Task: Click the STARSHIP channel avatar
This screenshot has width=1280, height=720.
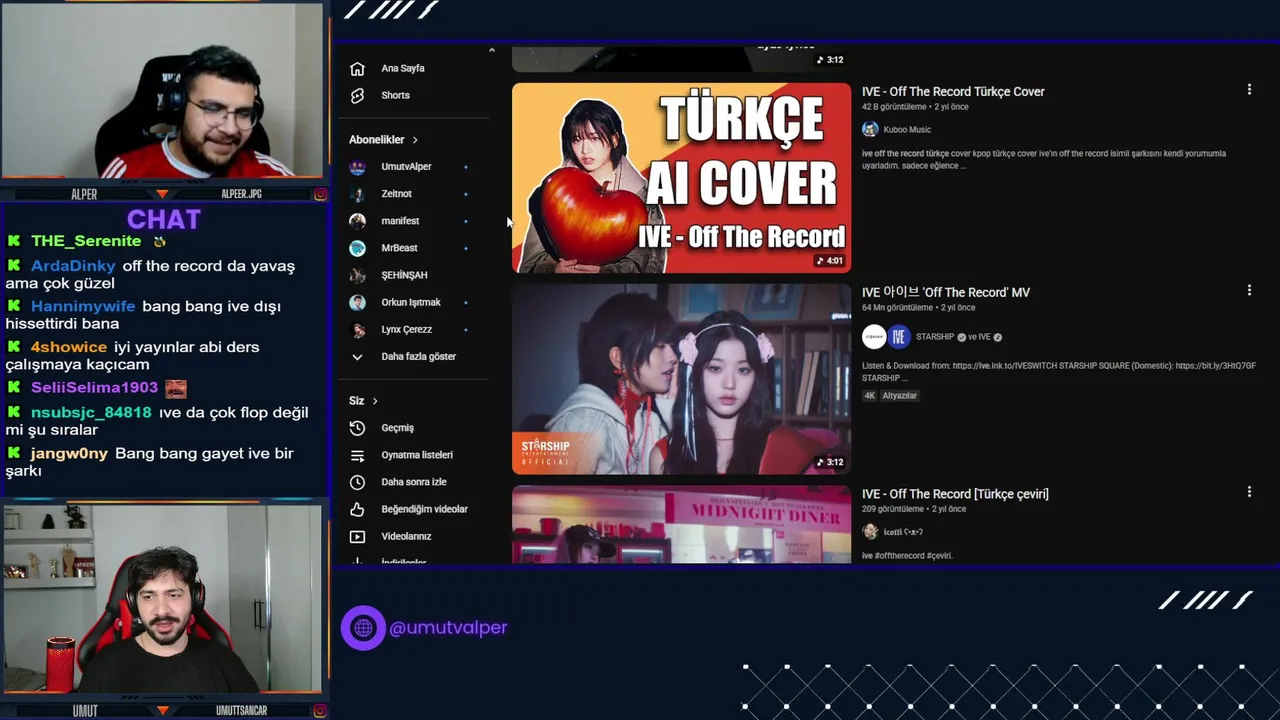Action: click(x=874, y=337)
